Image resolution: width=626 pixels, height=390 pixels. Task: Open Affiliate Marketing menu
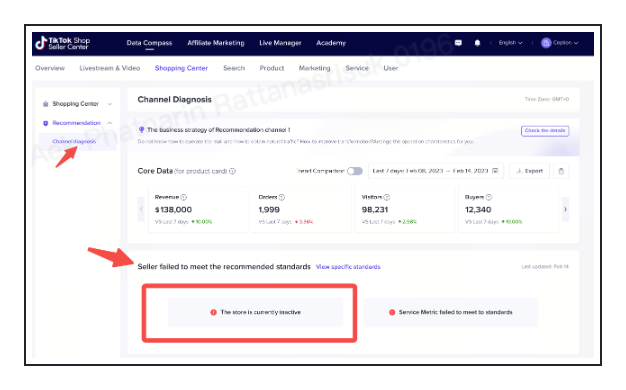(216, 43)
